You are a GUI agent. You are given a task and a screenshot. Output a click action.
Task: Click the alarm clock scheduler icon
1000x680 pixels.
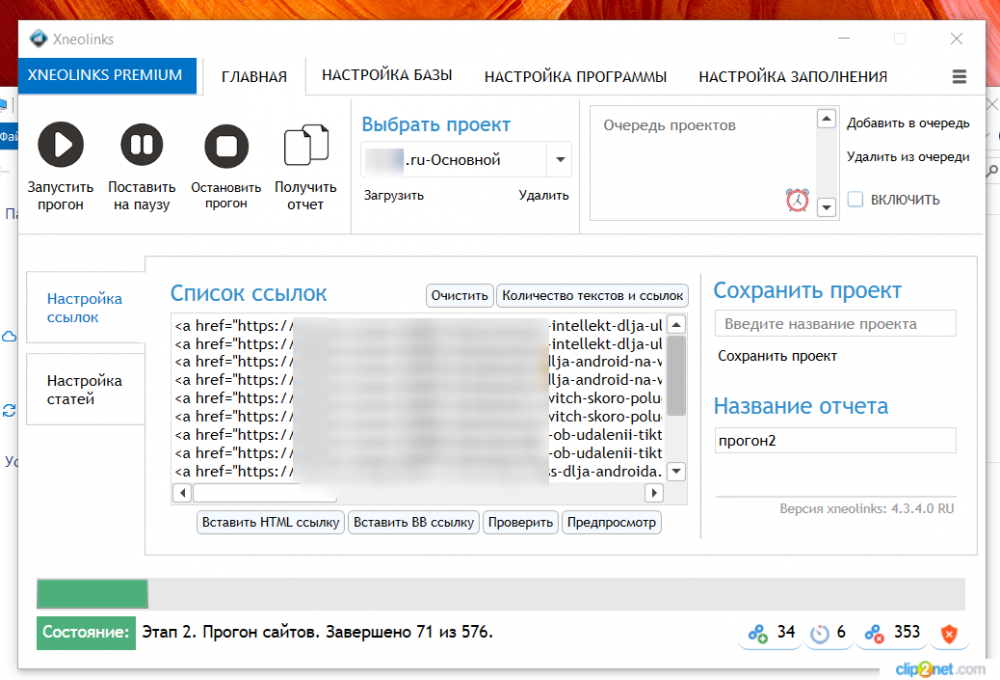point(797,200)
